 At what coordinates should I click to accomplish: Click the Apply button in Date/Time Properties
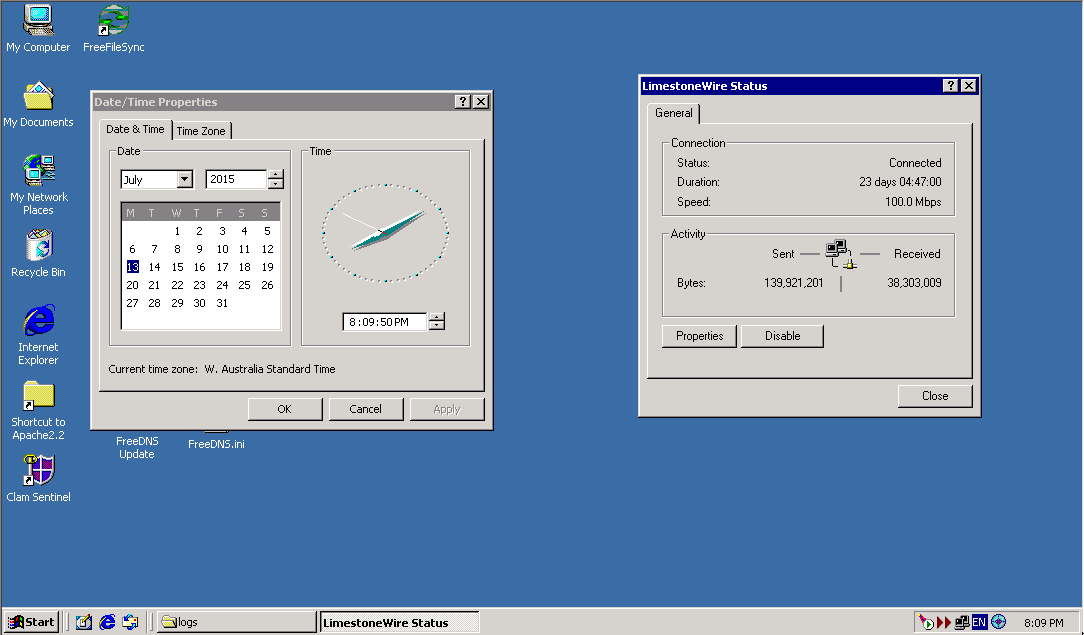[x=447, y=409]
